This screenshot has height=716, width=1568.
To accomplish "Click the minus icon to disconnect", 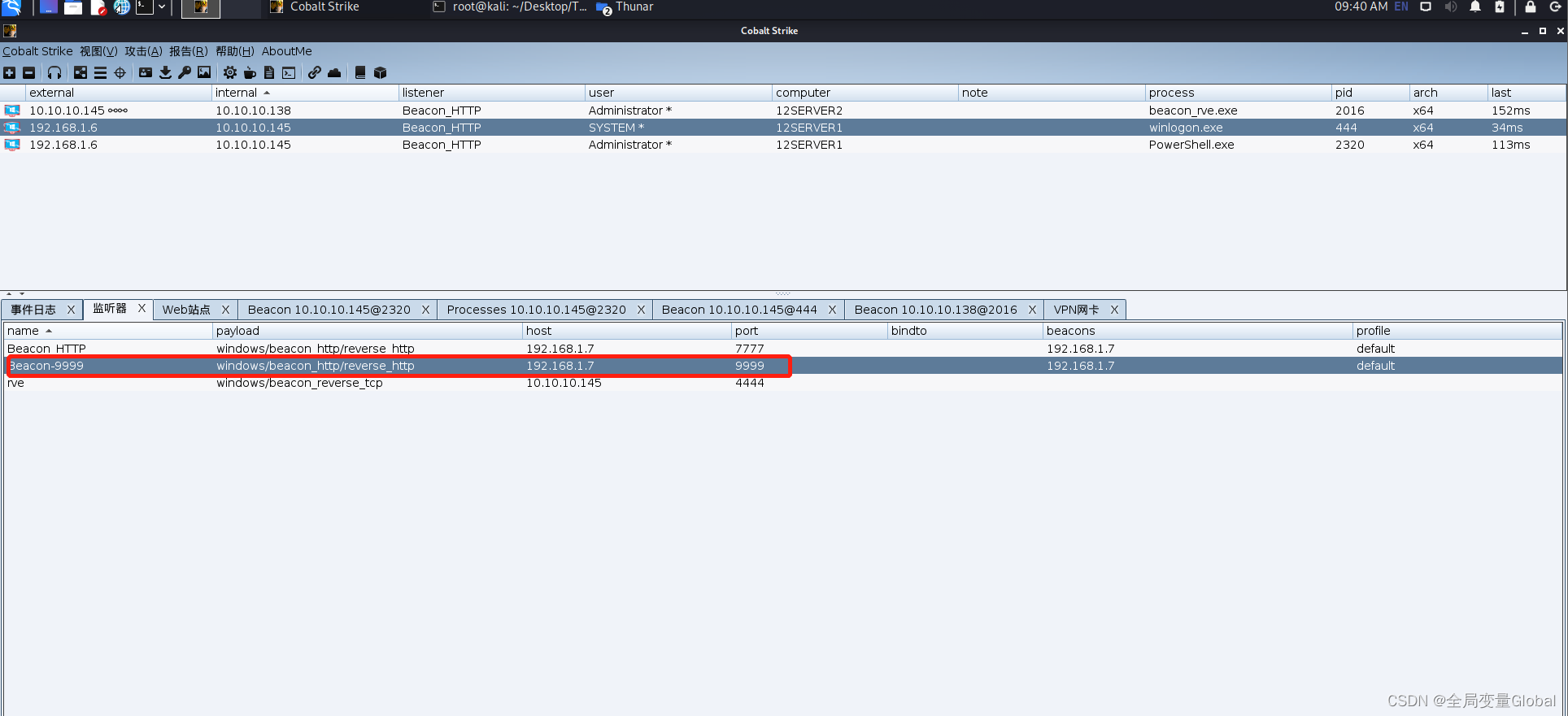I will click(29, 73).
